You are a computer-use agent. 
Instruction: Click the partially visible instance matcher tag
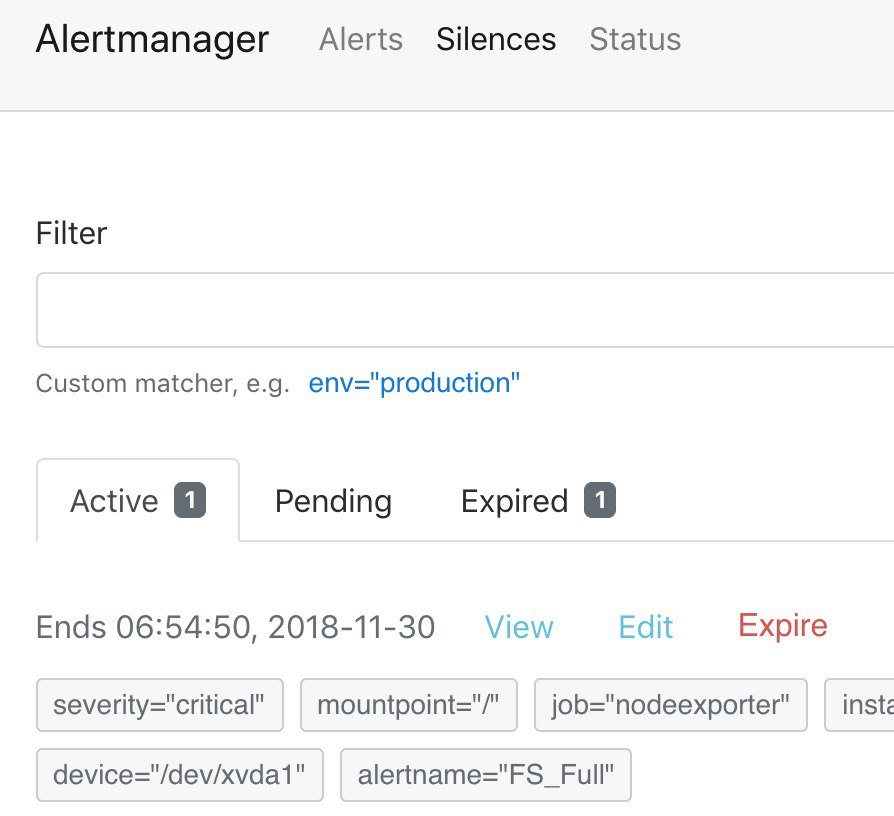[860, 705]
